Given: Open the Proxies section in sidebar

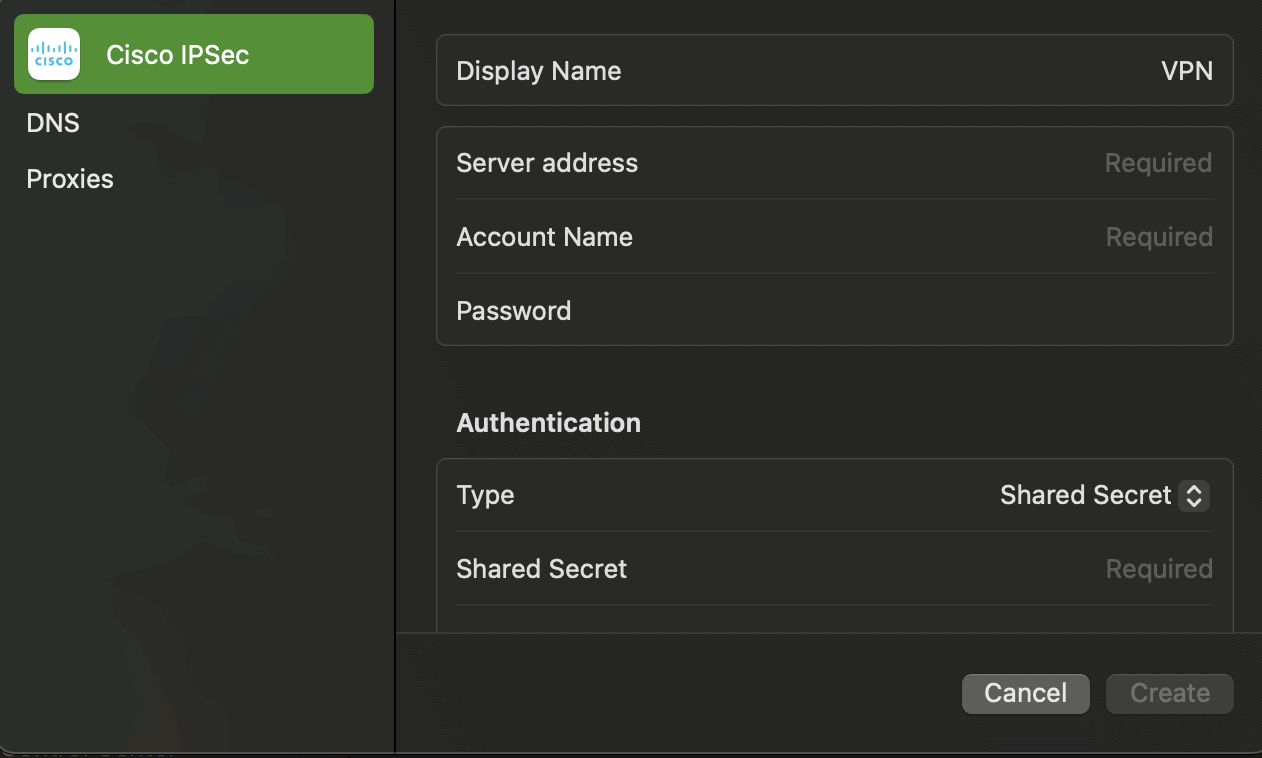Looking at the screenshot, I should (x=70, y=179).
